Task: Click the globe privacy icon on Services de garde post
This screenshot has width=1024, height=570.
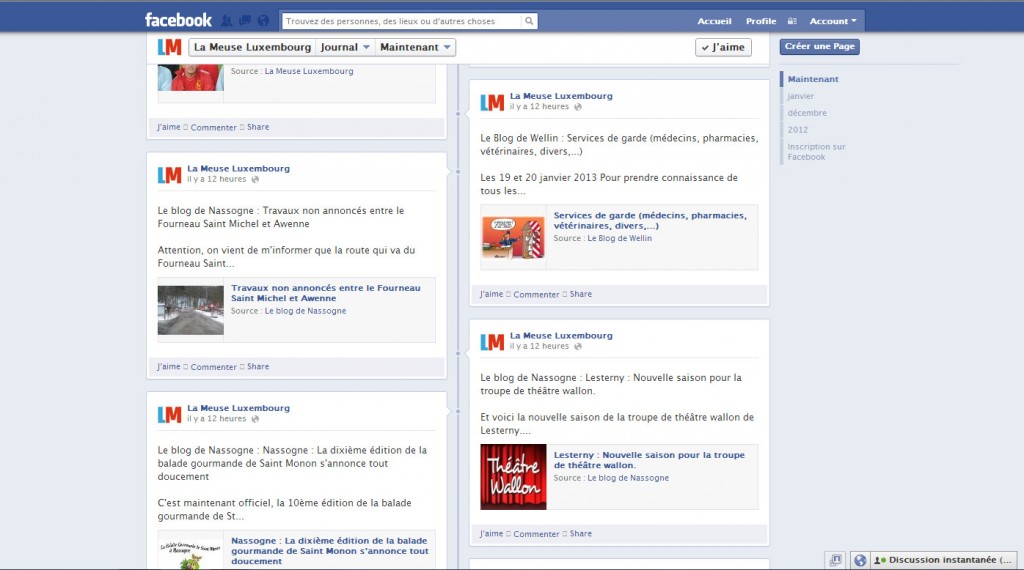Action: tap(578, 107)
